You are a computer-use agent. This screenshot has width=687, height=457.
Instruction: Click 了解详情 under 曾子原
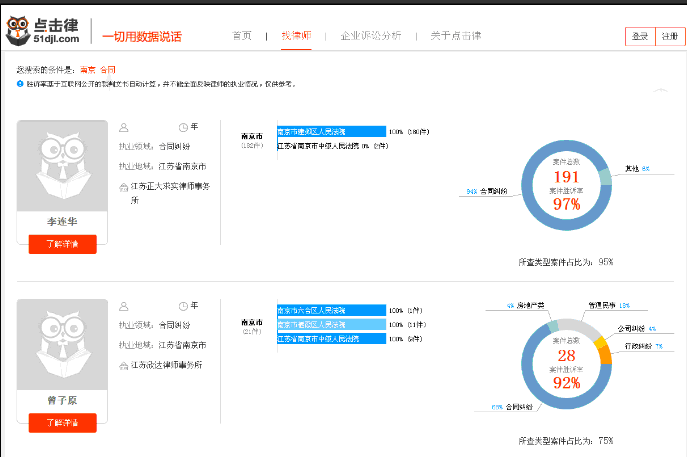(63, 423)
